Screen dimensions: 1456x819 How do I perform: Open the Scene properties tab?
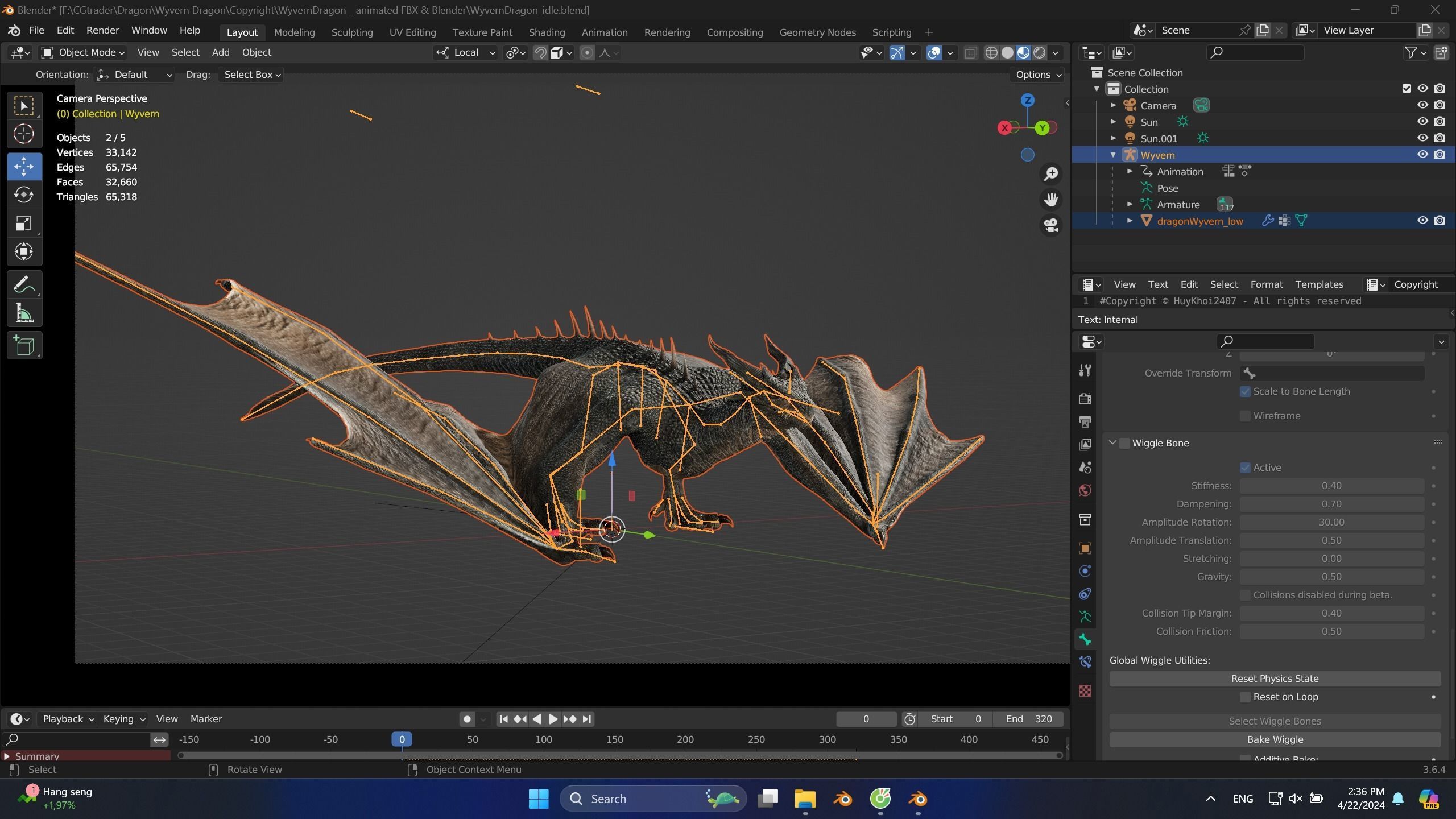point(1085,468)
